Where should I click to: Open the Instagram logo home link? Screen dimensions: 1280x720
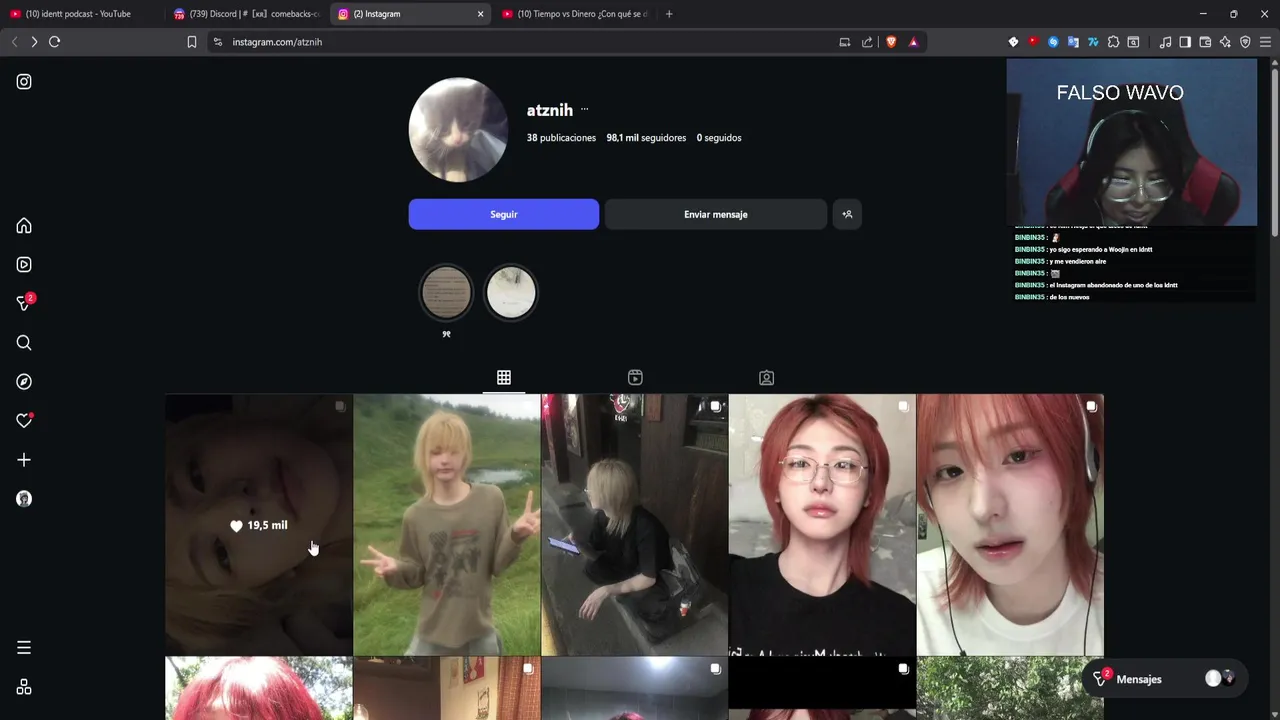[x=24, y=82]
